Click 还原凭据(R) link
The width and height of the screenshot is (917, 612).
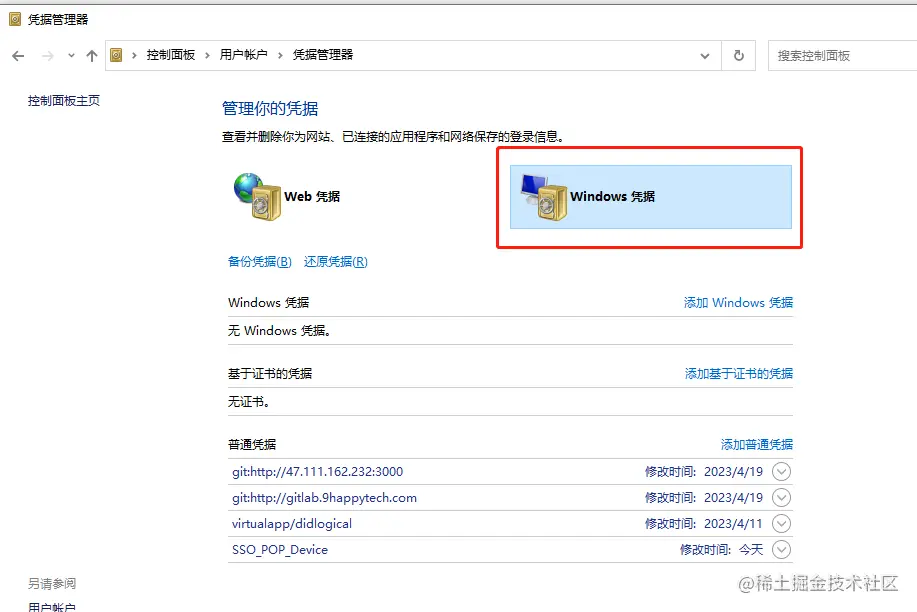(336, 262)
